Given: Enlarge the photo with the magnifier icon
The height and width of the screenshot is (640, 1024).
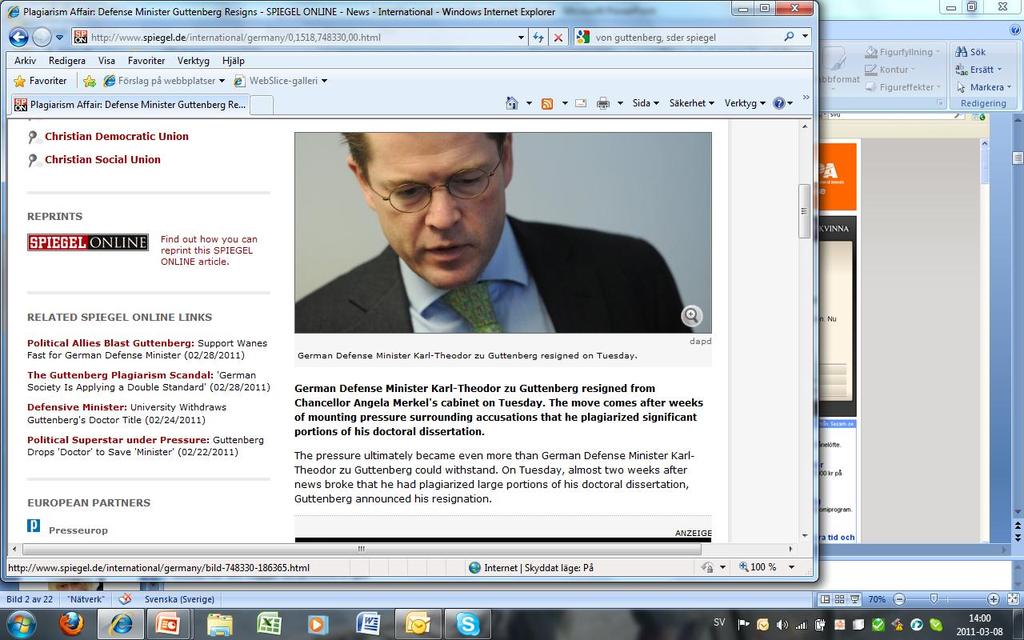Looking at the screenshot, I should 692,316.
